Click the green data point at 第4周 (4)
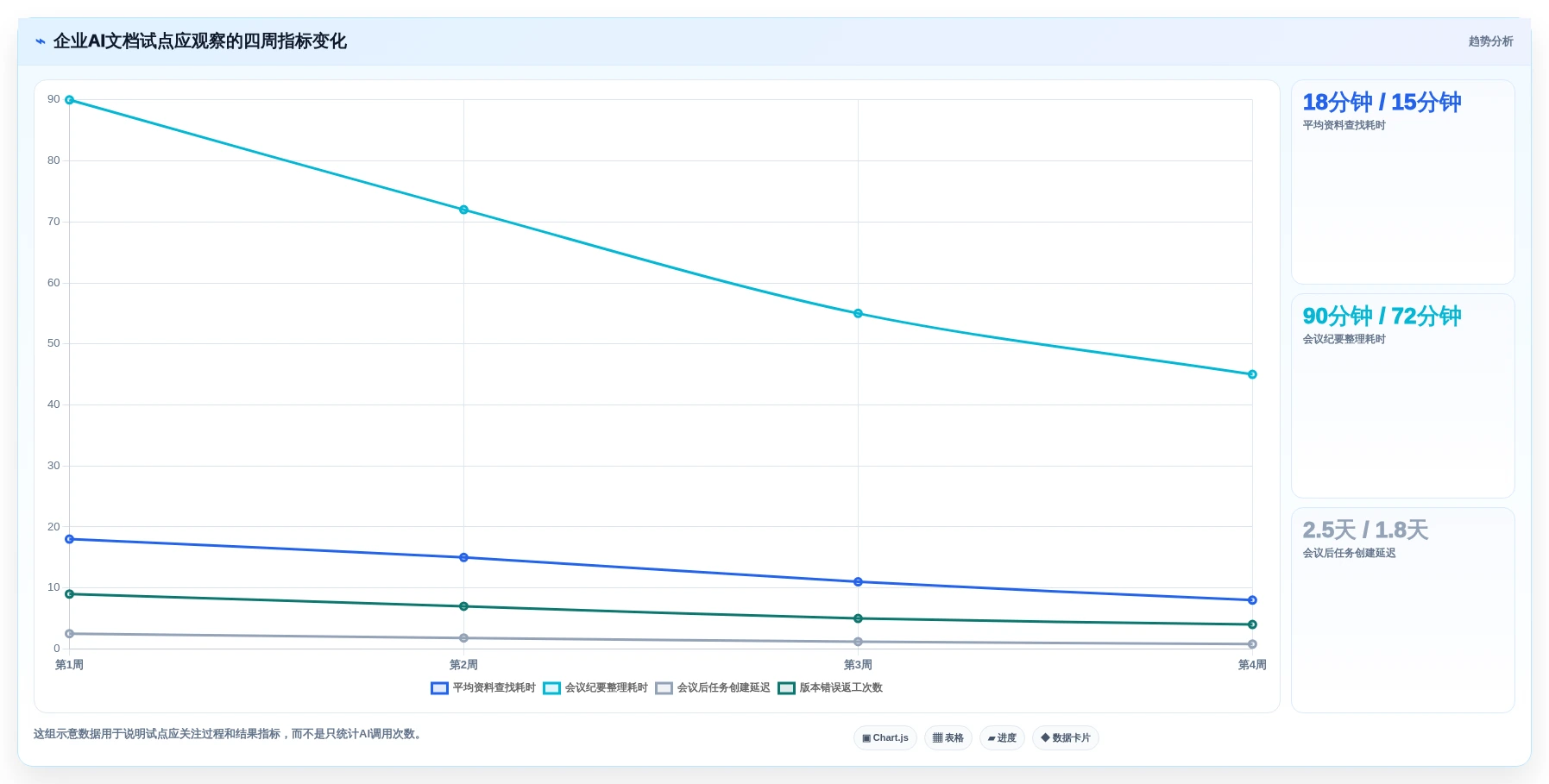This screenshot has height=784, width=1549. coord(1252,624)
